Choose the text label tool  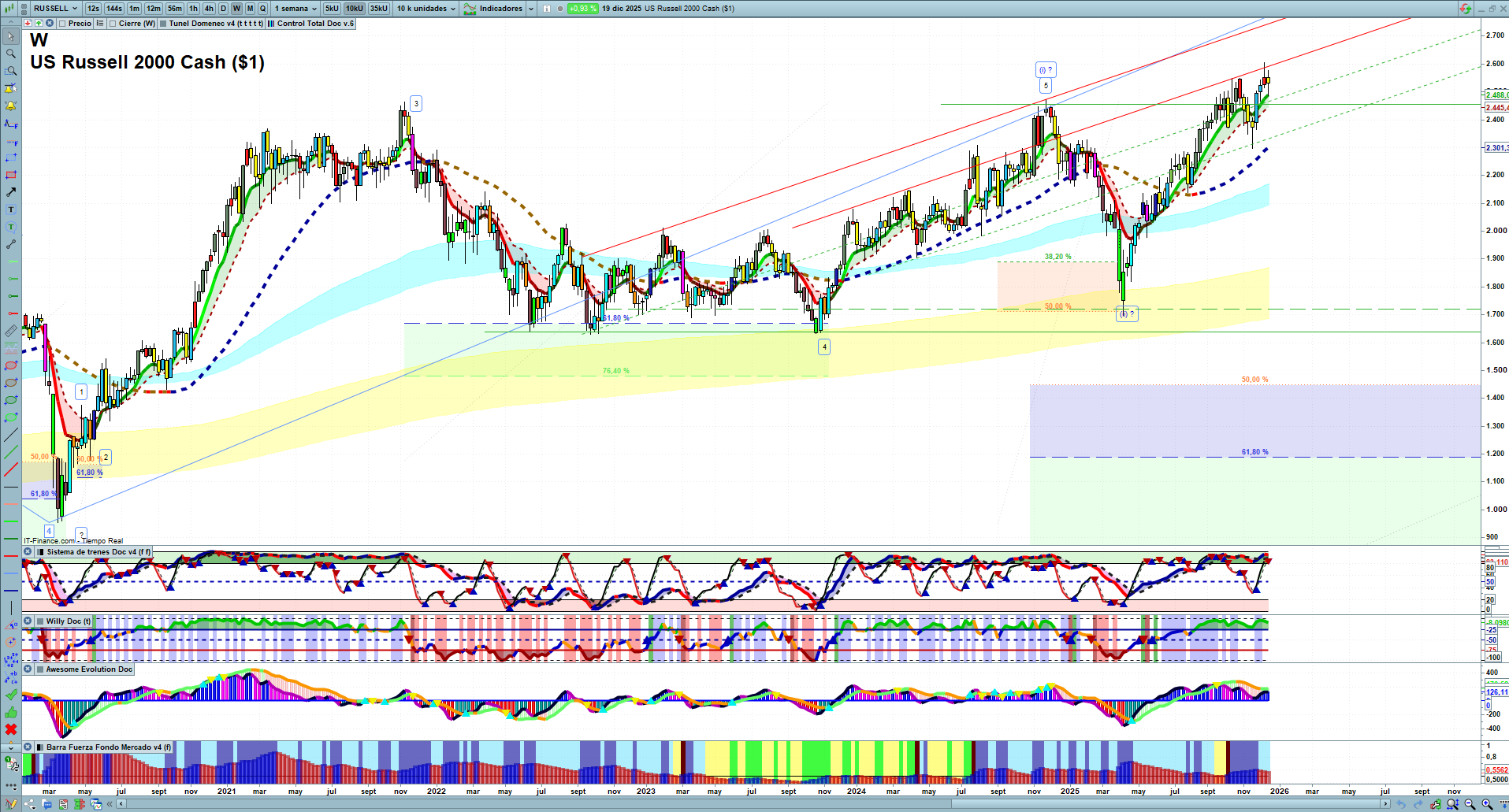[11, 209]
